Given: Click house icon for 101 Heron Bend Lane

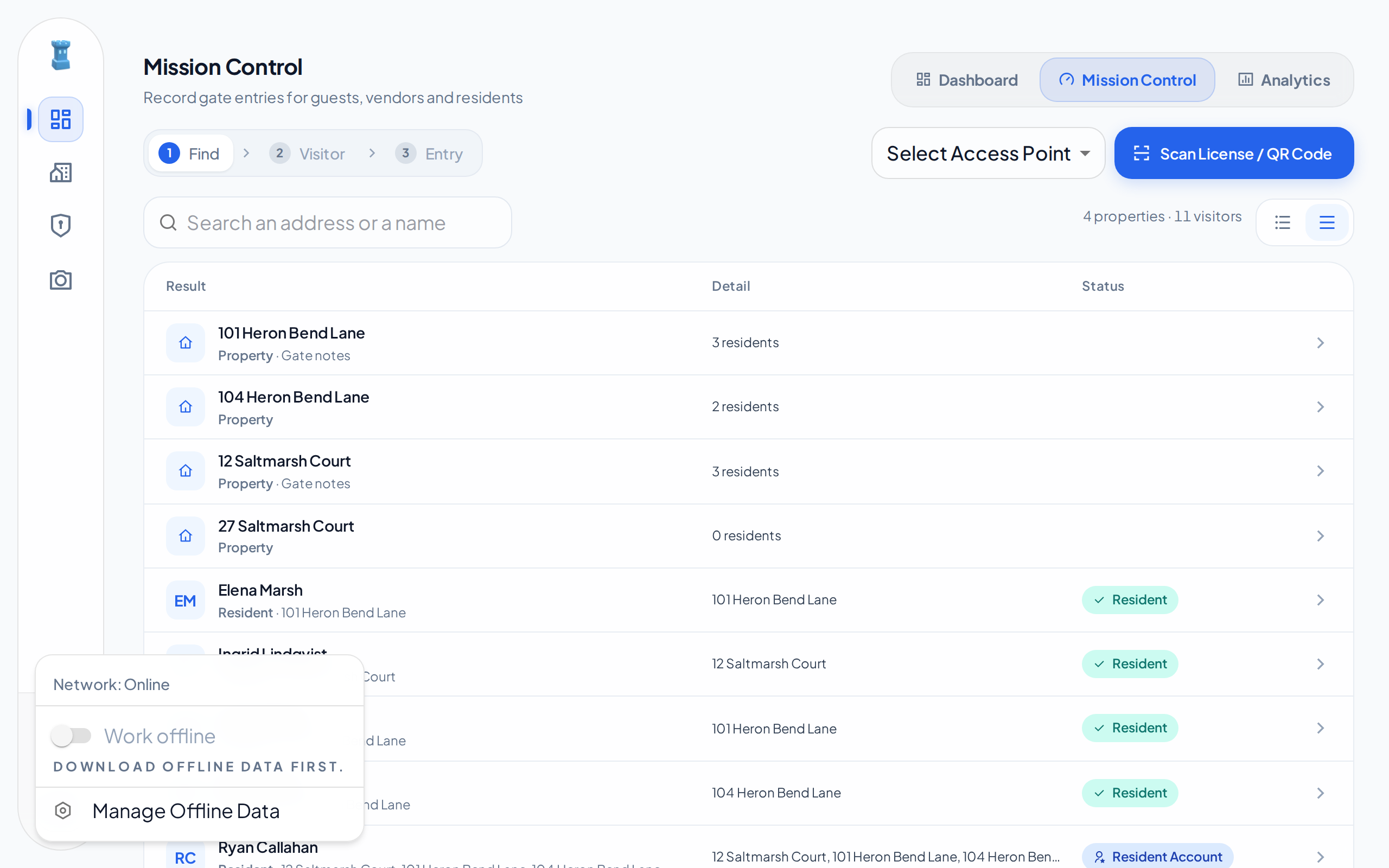Looking at the screenshot, I should pyautogui.click(x=186, y=343).
